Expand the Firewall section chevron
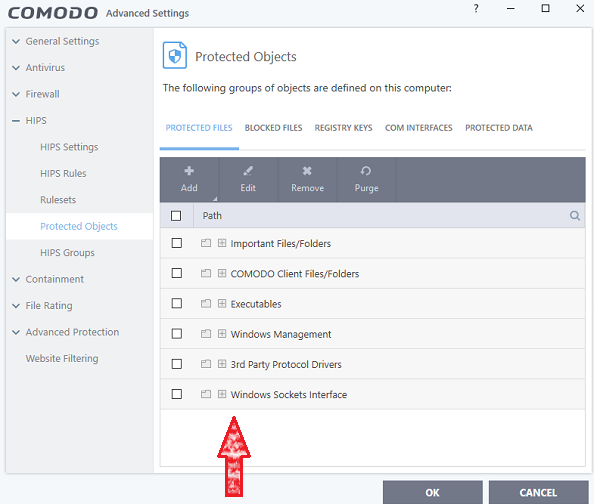Viewport: 594px width, 504px height. tap(16, 94)
